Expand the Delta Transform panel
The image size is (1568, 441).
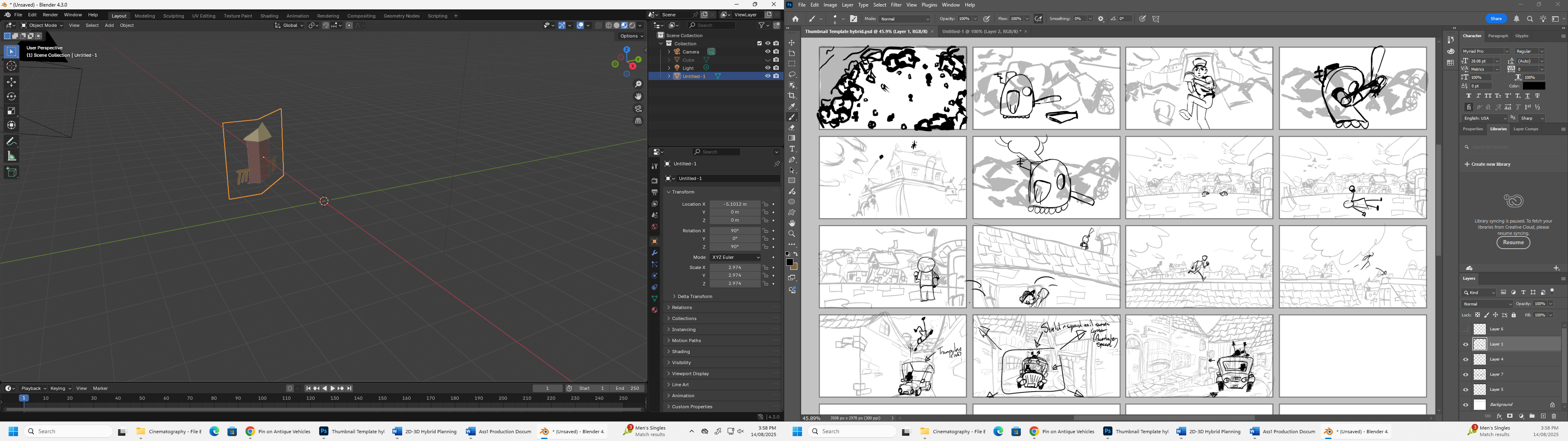(x=695, y=296)
